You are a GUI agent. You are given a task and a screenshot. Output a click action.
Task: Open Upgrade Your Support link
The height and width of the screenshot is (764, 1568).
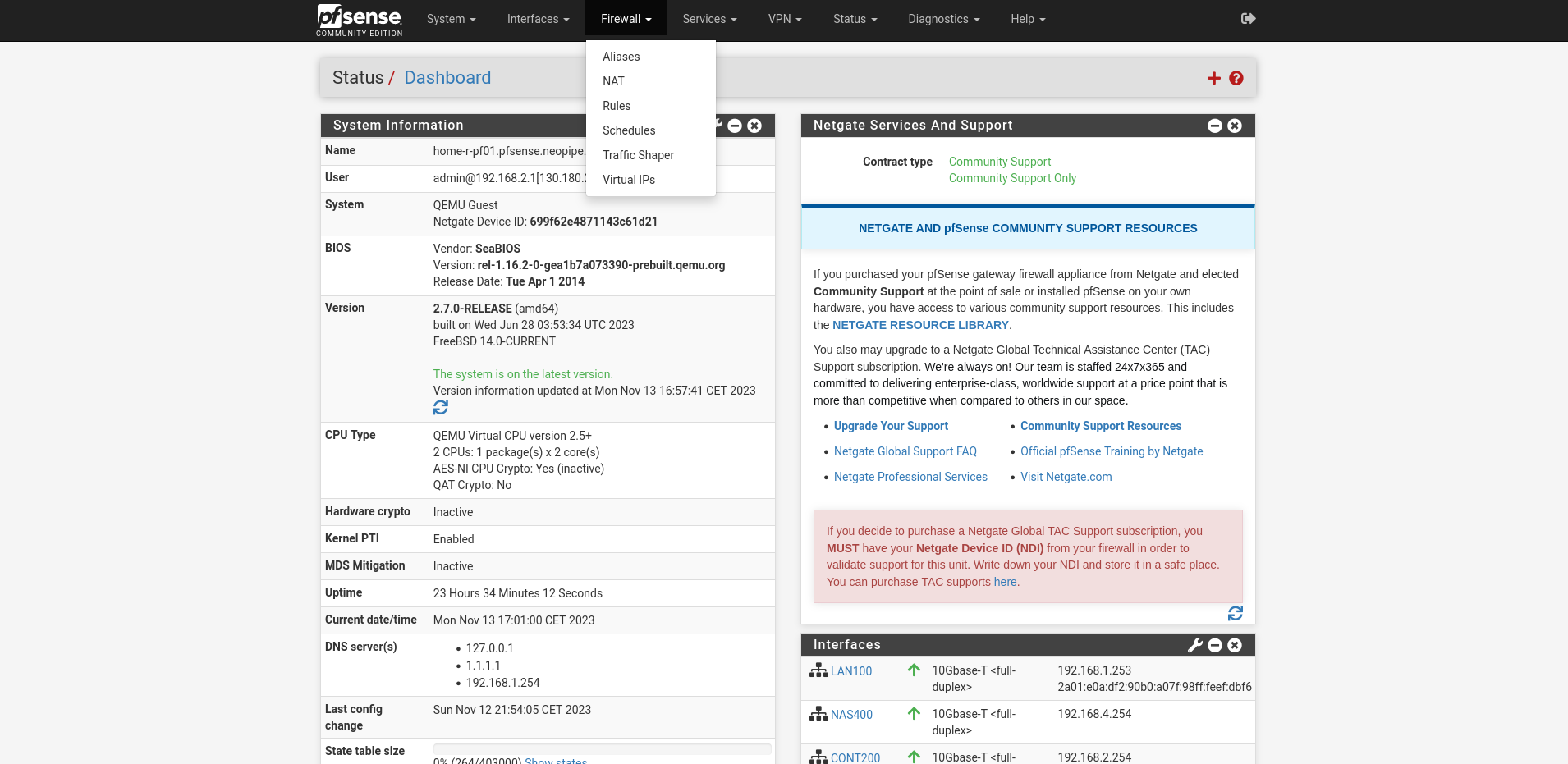click(x=891, y=426)
